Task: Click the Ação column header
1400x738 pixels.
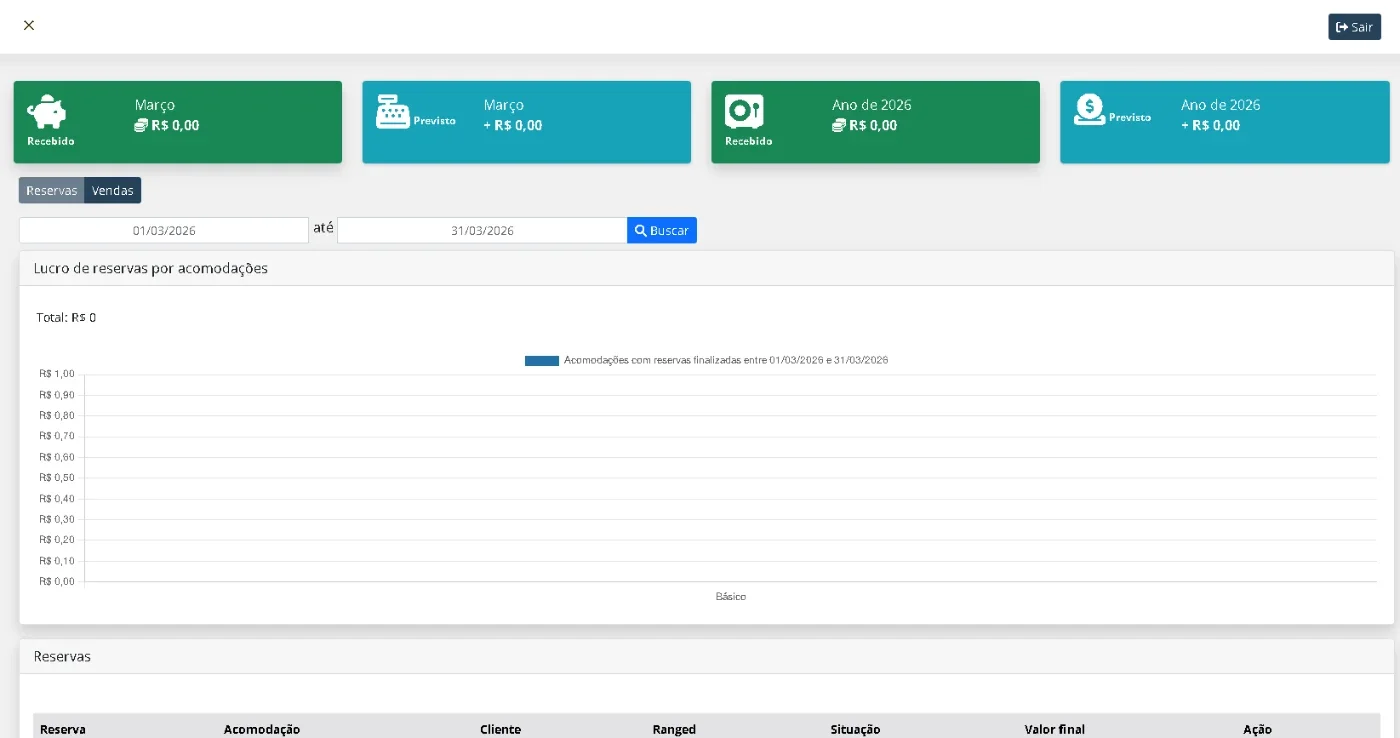Action: [x=1257, y=729]
